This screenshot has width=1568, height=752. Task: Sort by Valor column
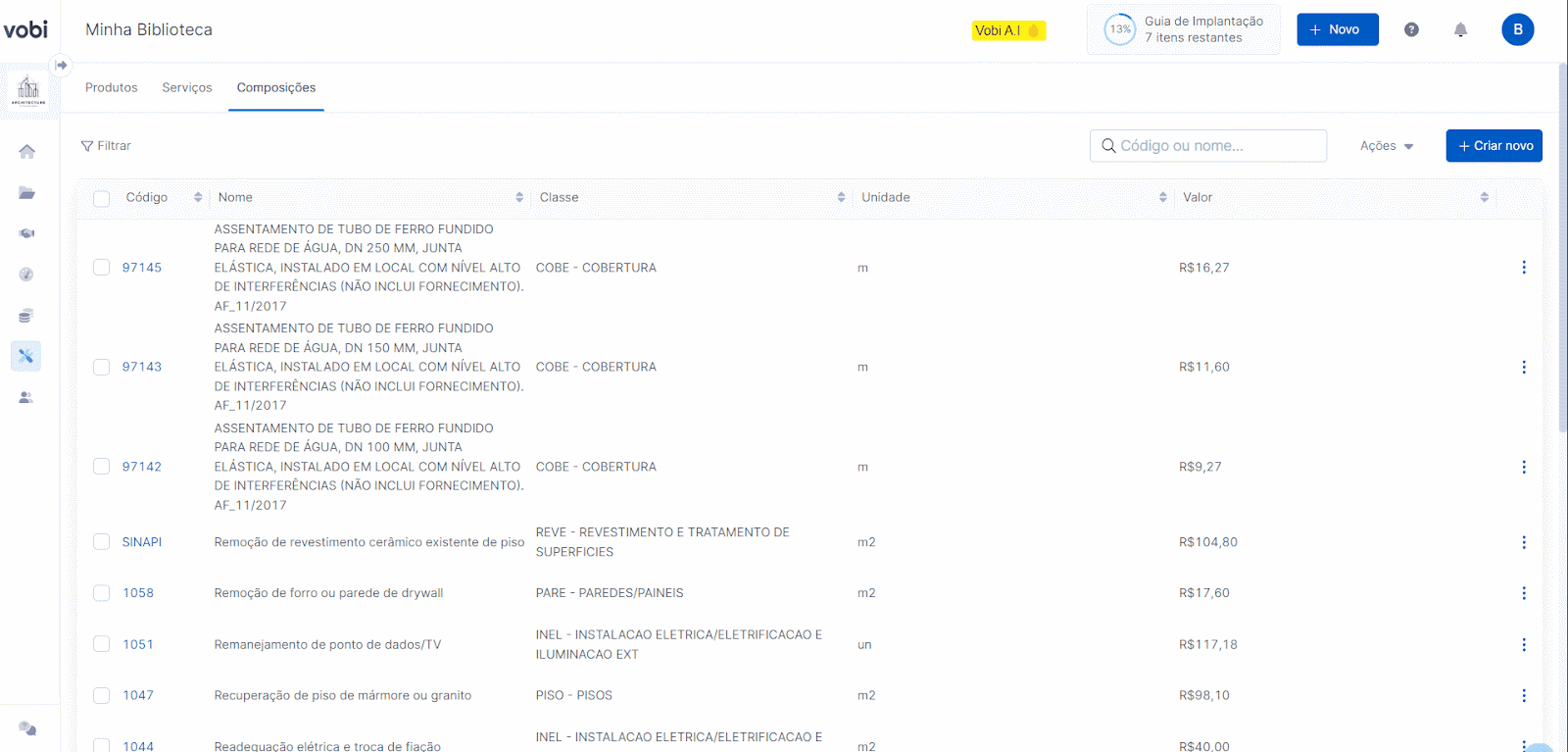tap(1484, 197)
